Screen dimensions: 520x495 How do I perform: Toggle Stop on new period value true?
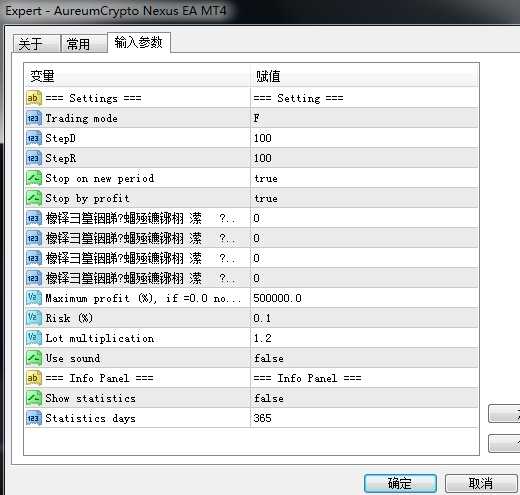[x=364, y=178]
